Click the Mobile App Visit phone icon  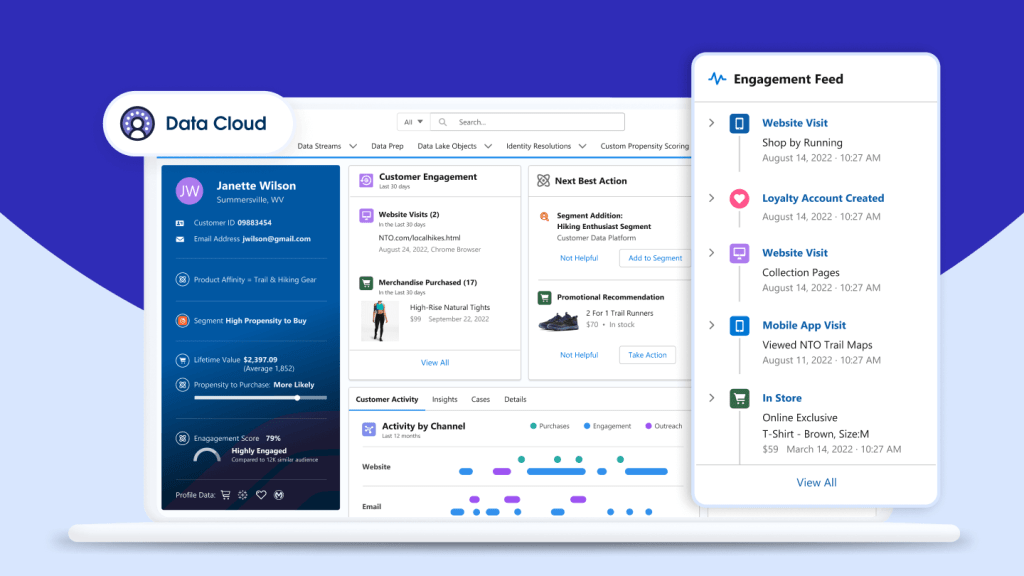pos(739,325)
